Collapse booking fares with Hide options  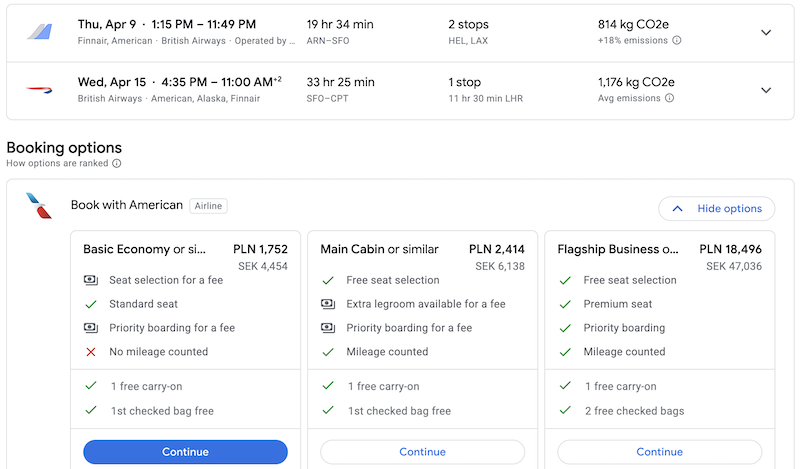click(716, 209)
